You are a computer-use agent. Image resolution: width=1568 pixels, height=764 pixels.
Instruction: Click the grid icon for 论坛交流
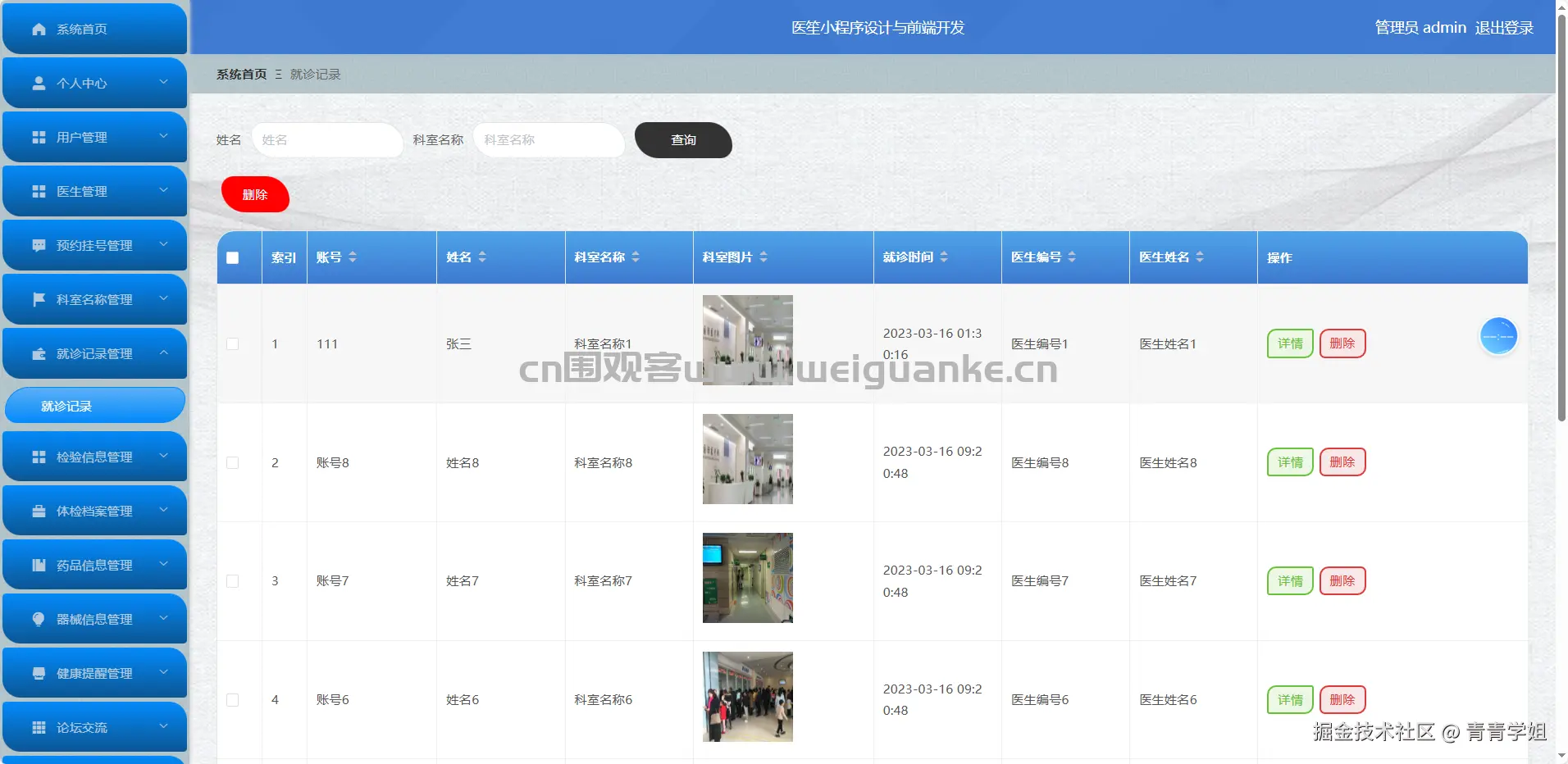(39, 728)
